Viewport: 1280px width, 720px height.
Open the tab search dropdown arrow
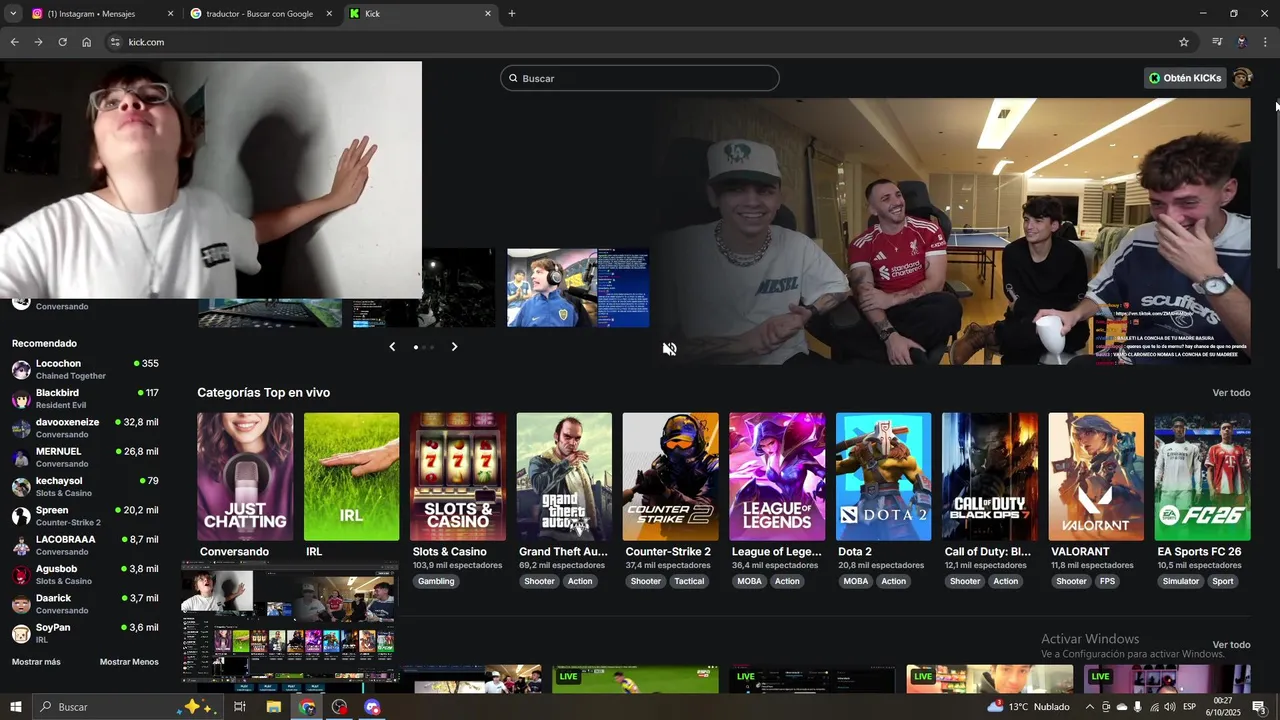(x=13, y=14)
